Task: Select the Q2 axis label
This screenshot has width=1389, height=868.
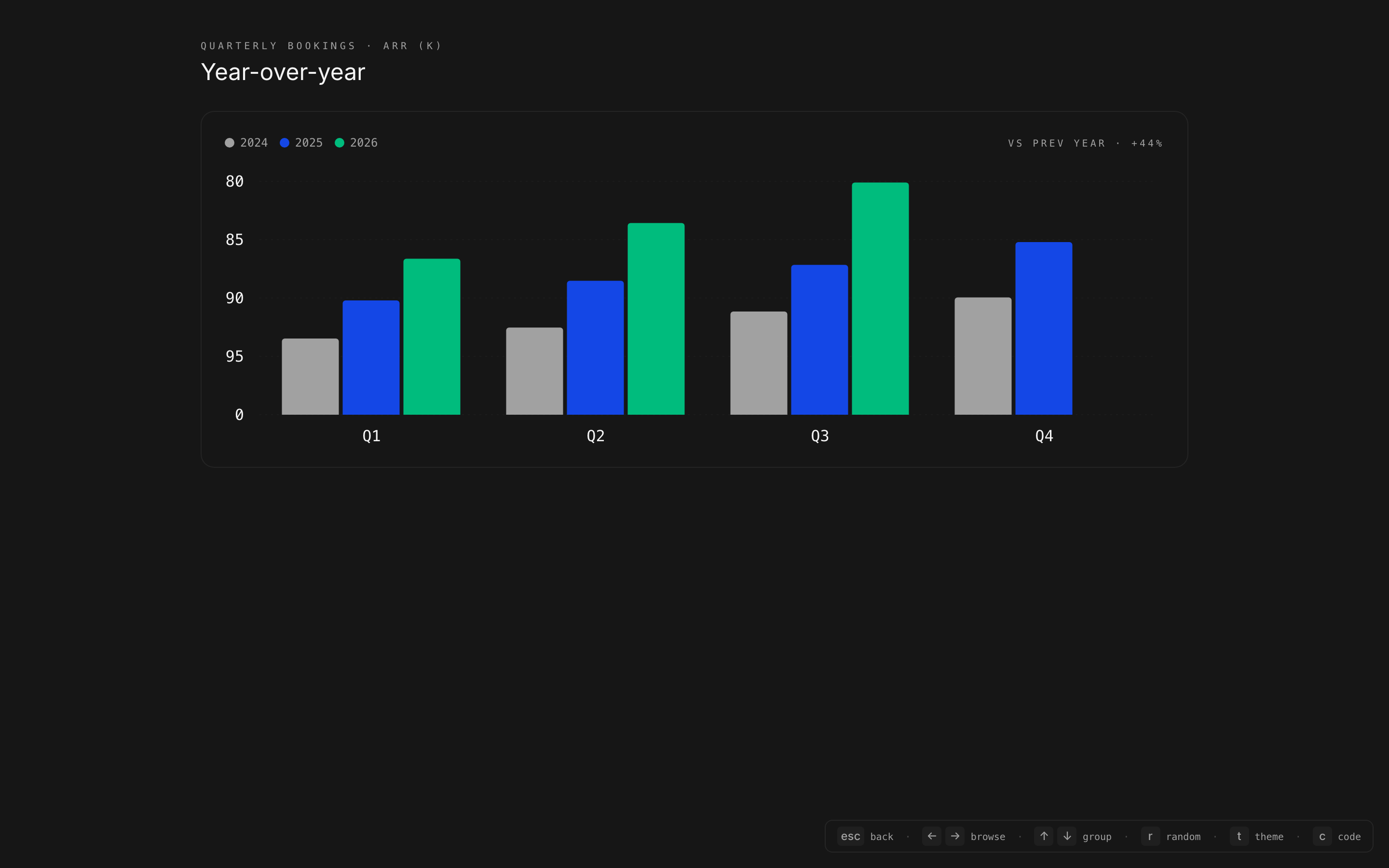Action: [595, 436]
